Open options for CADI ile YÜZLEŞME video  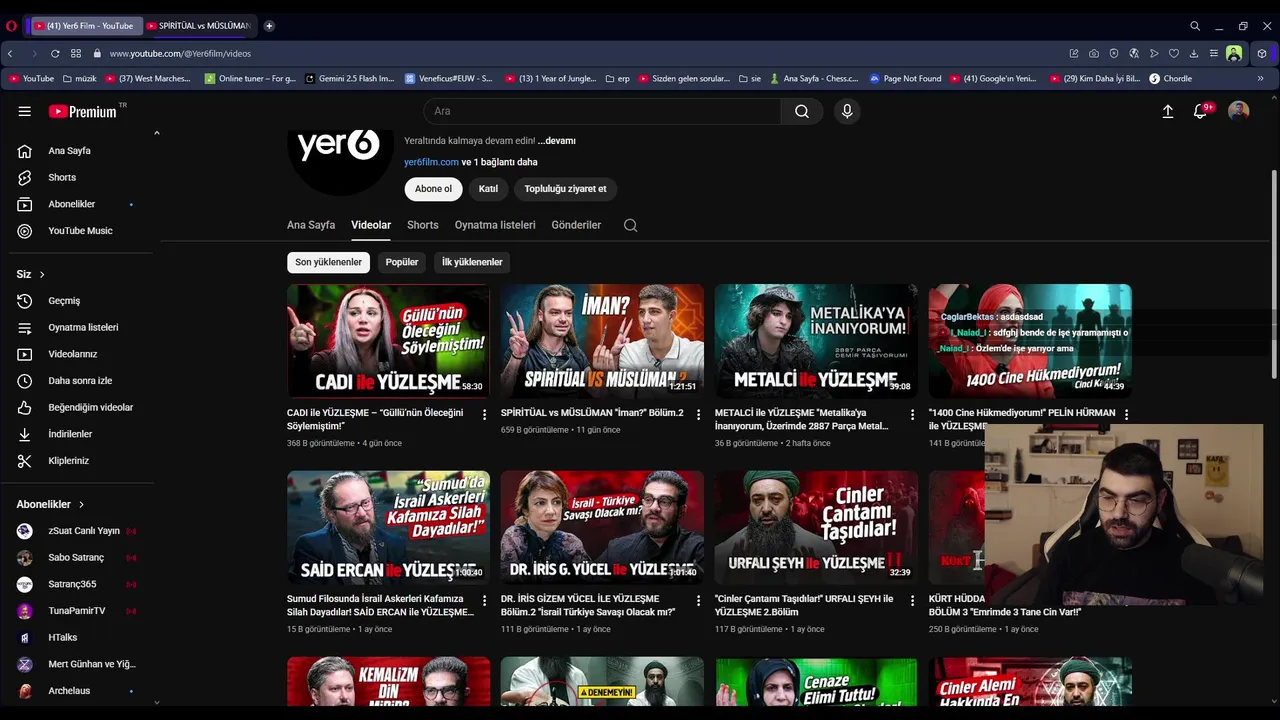(x=485, y=414)
